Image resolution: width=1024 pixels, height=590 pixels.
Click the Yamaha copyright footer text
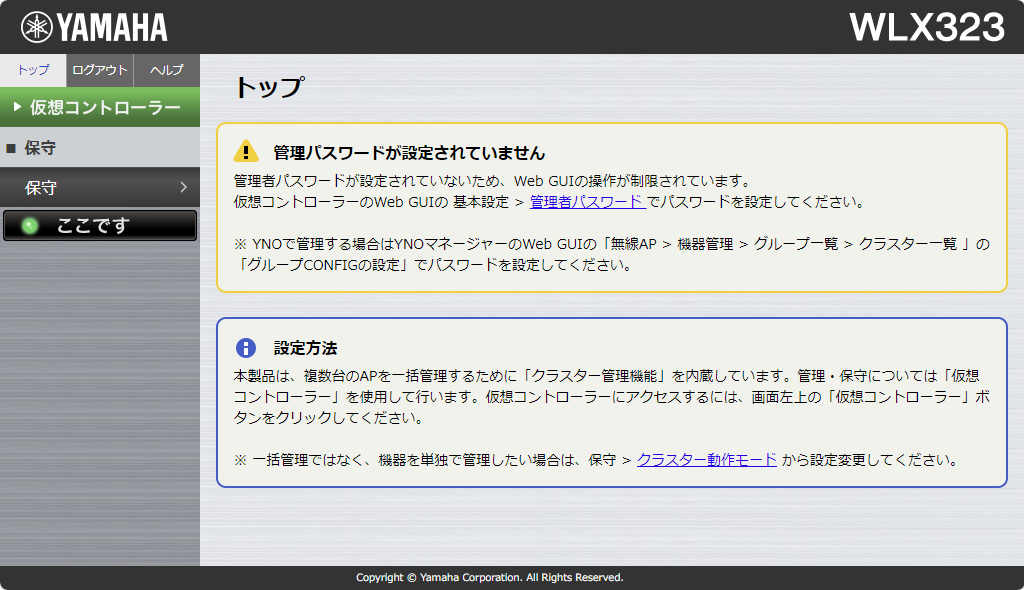coord(490,578)
